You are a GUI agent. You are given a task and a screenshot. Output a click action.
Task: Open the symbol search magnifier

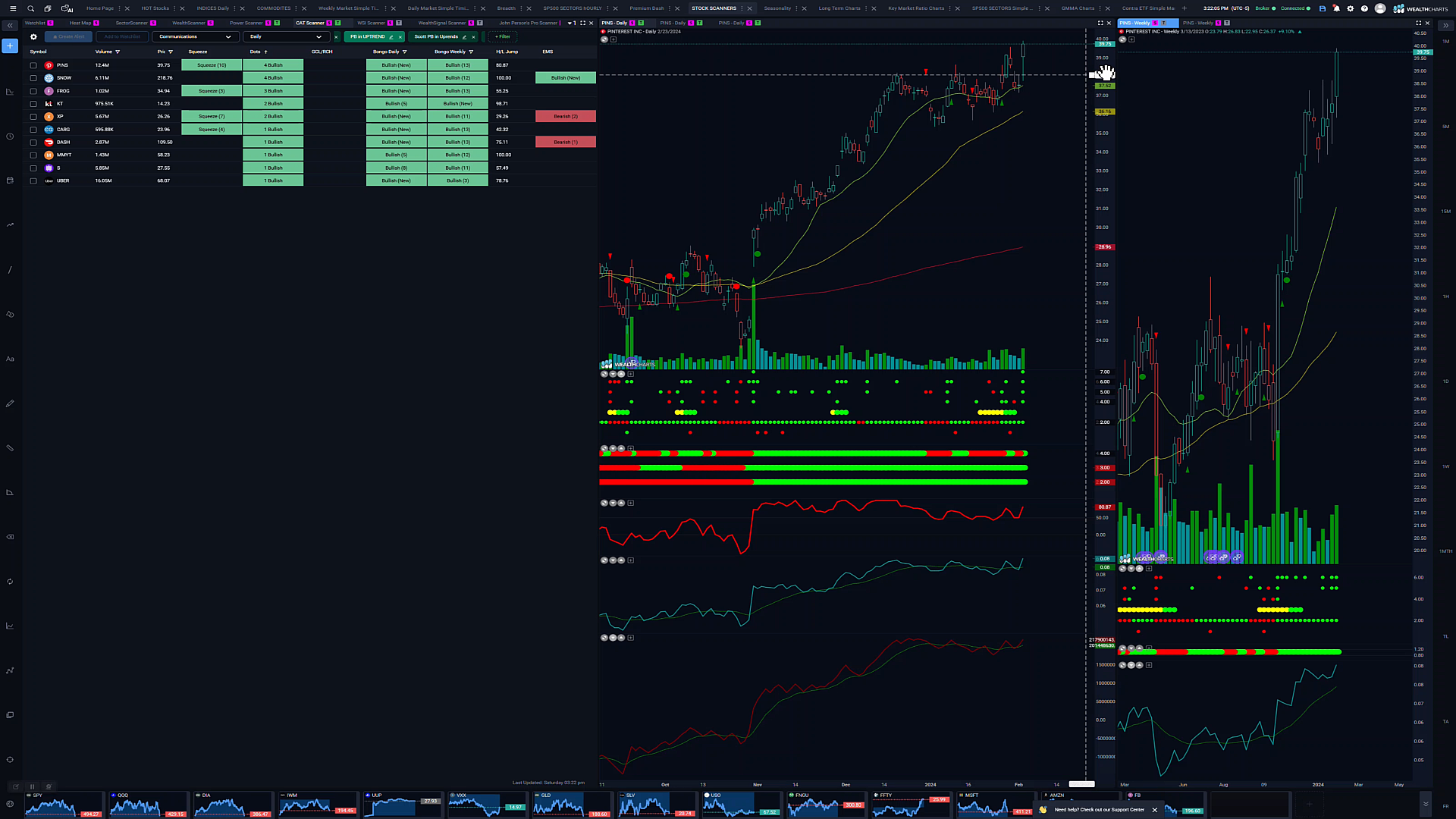point(31,8)
